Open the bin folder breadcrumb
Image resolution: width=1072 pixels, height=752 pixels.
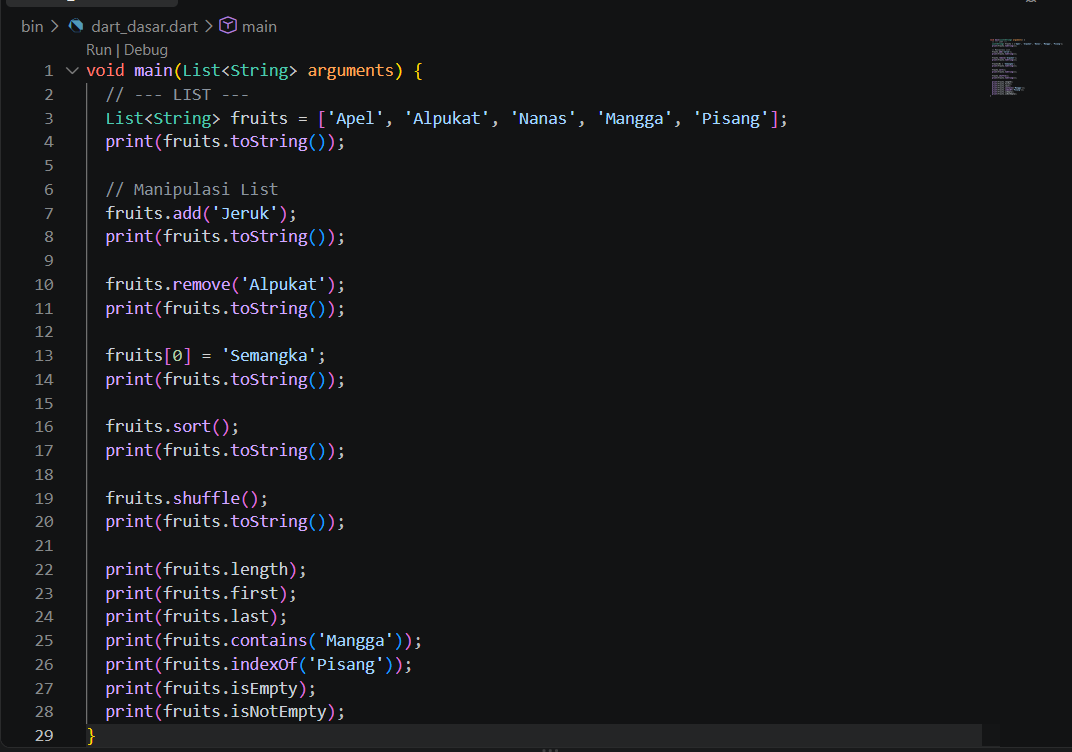click(x=32, y=27)
